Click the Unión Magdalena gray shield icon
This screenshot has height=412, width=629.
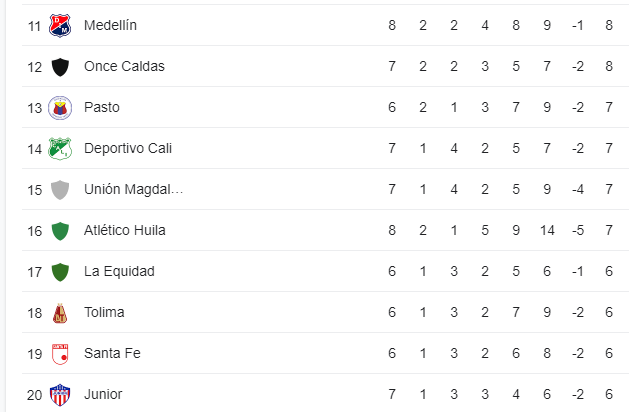click(60, 189)
